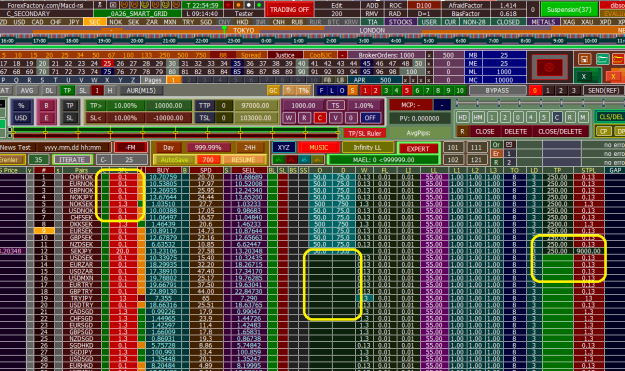625x371 pixels.
Task: Click the olive person icon below MUSIC
Action: tap(318, 160)
